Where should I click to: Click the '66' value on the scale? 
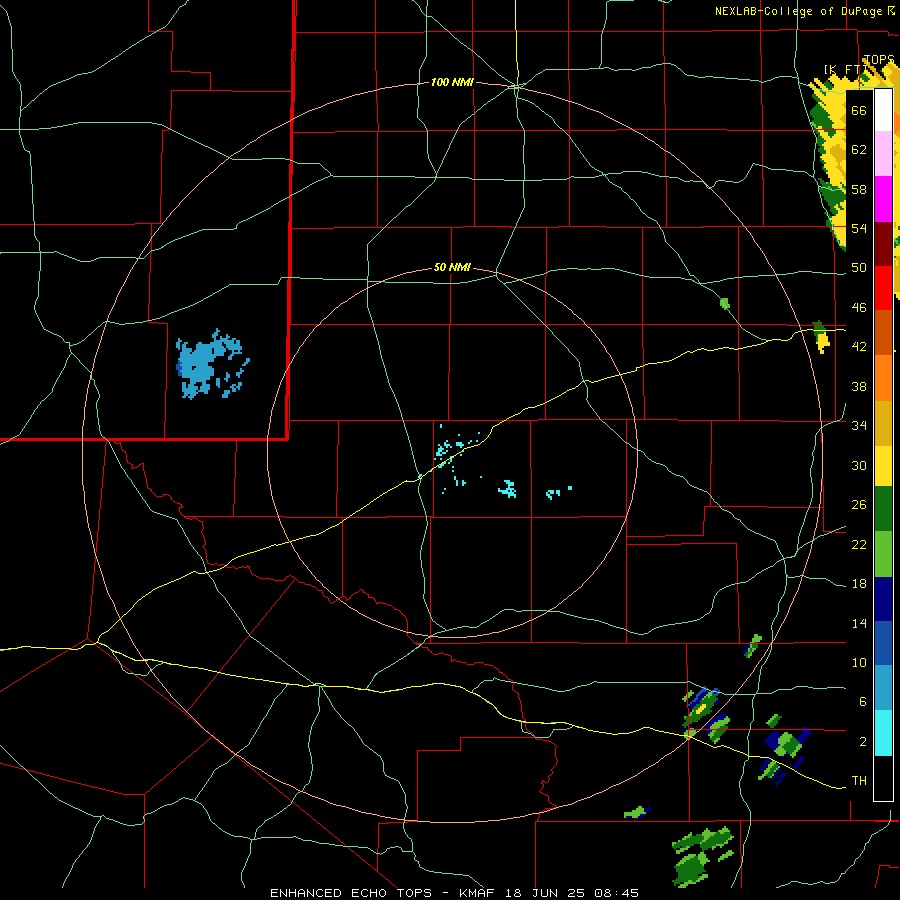pos(859,110)
